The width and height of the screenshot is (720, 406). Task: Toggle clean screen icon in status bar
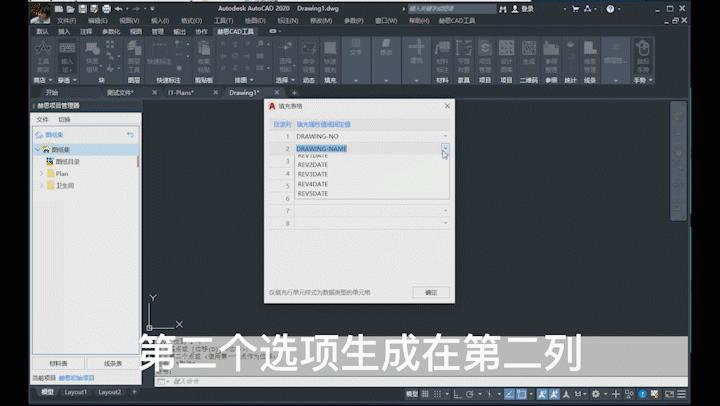(670, 394)
